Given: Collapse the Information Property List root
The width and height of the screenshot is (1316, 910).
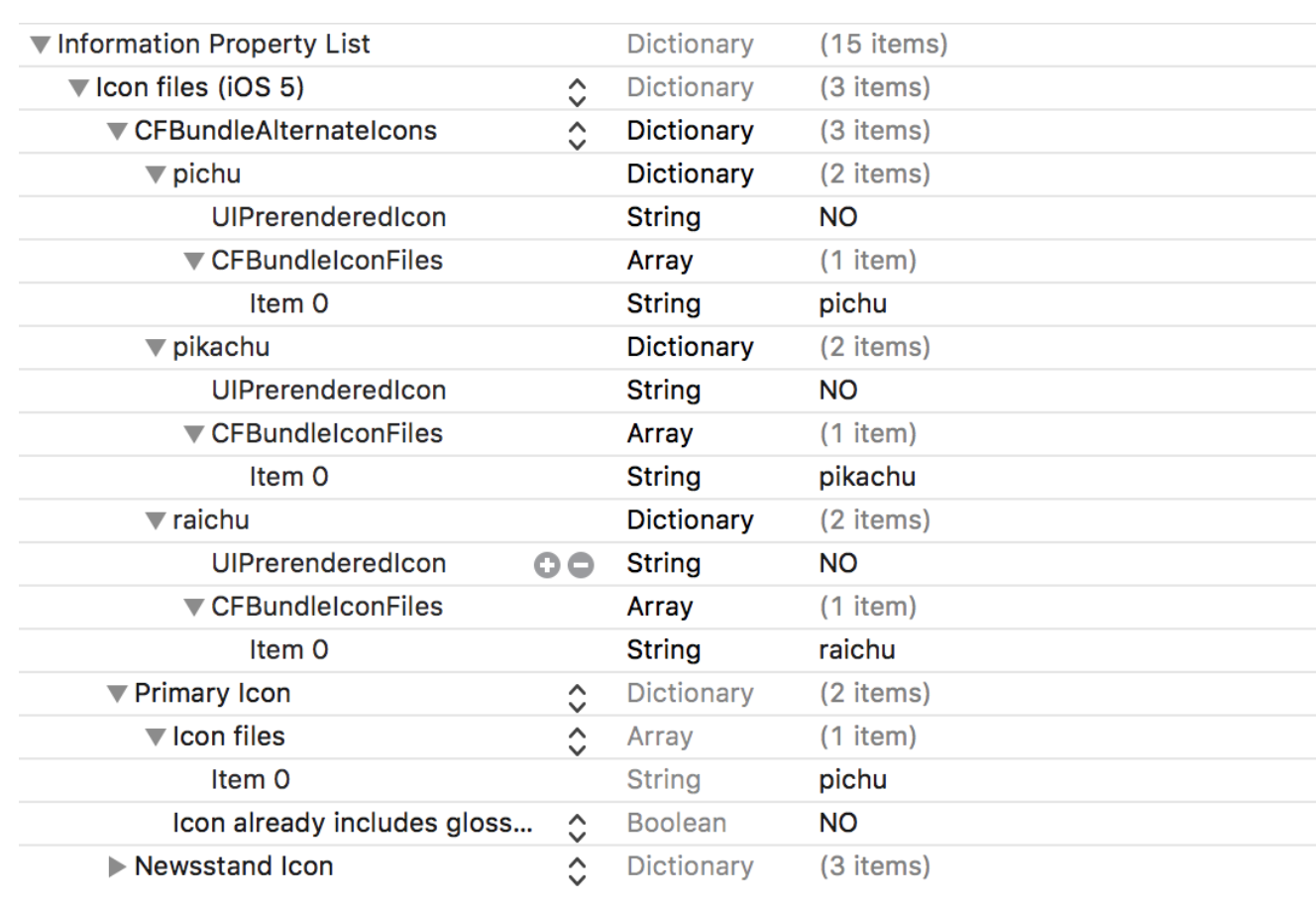Looking at the screenshot, I should point(40,45).
